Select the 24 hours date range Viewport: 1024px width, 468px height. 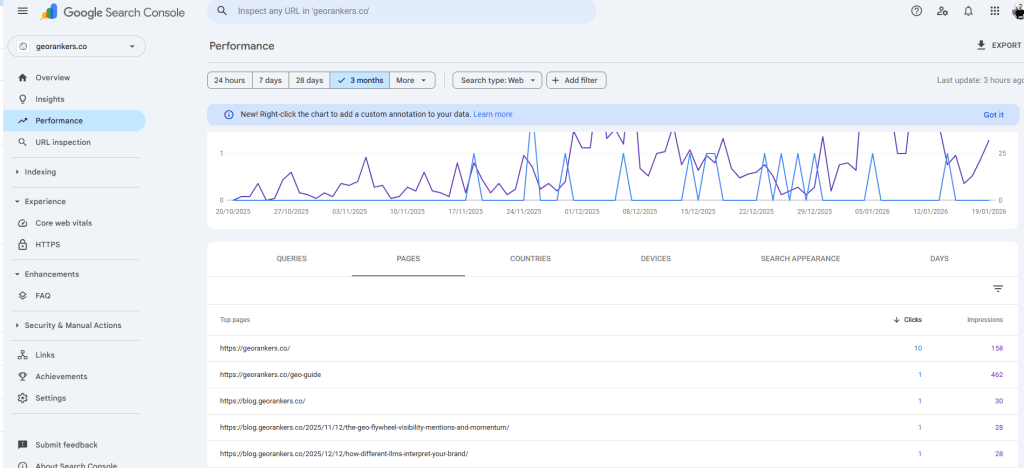tap(230, 80)
